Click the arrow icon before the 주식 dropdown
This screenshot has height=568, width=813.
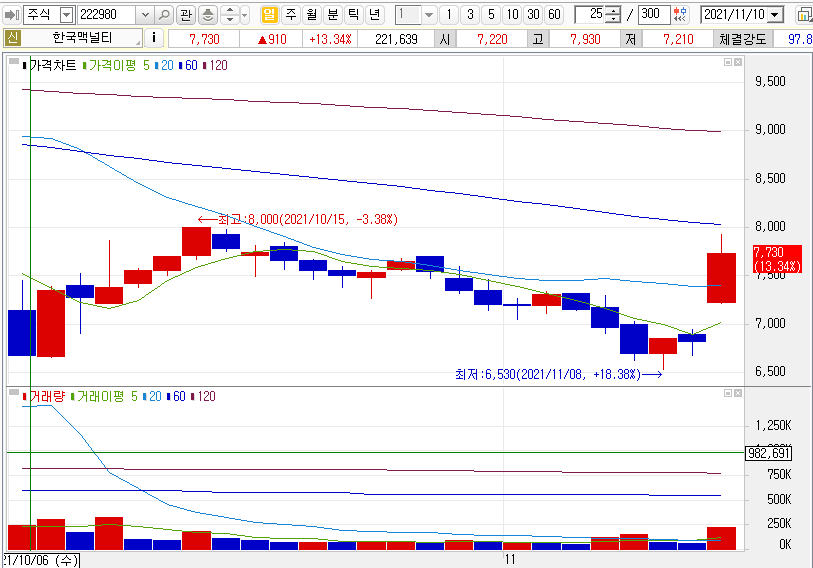click(12, 15)
